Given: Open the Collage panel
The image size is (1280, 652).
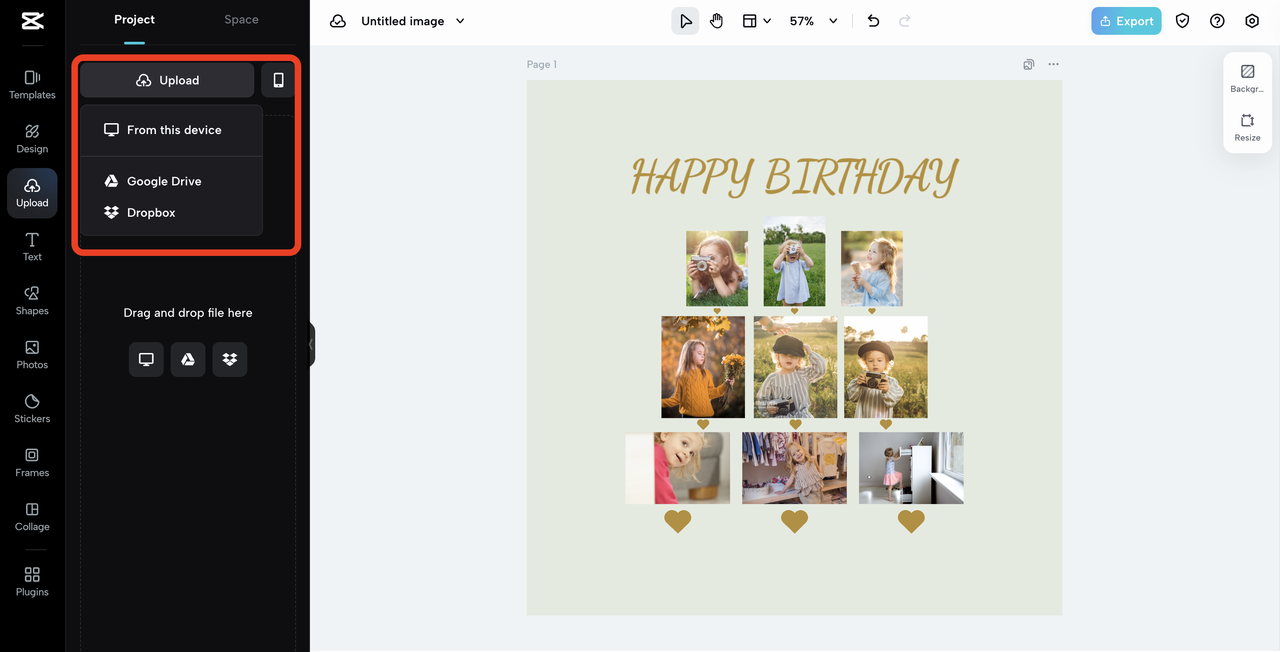Looking at the screenshot, I should tap(32, 517).
